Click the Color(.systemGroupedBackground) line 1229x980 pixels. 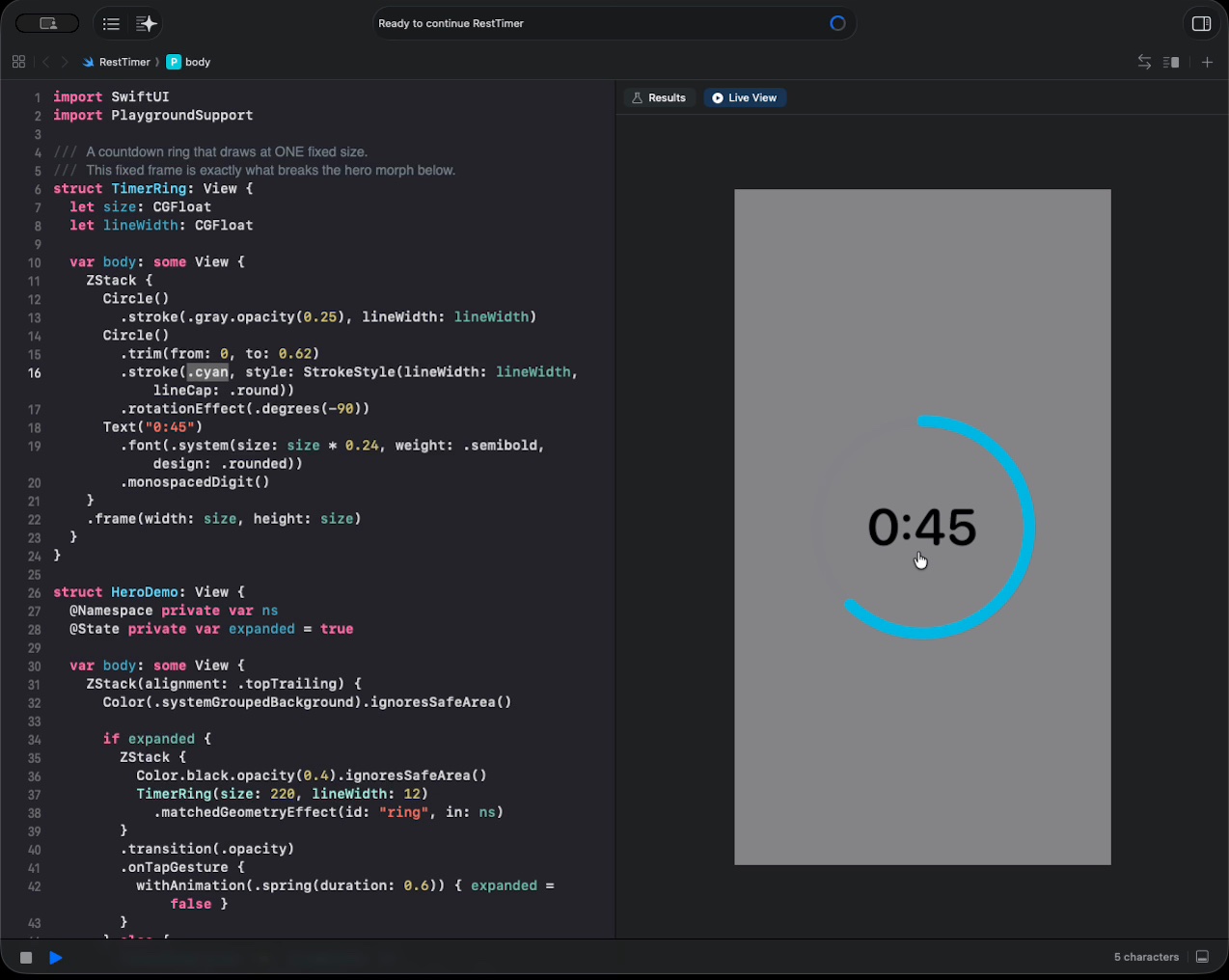(308, 702)
